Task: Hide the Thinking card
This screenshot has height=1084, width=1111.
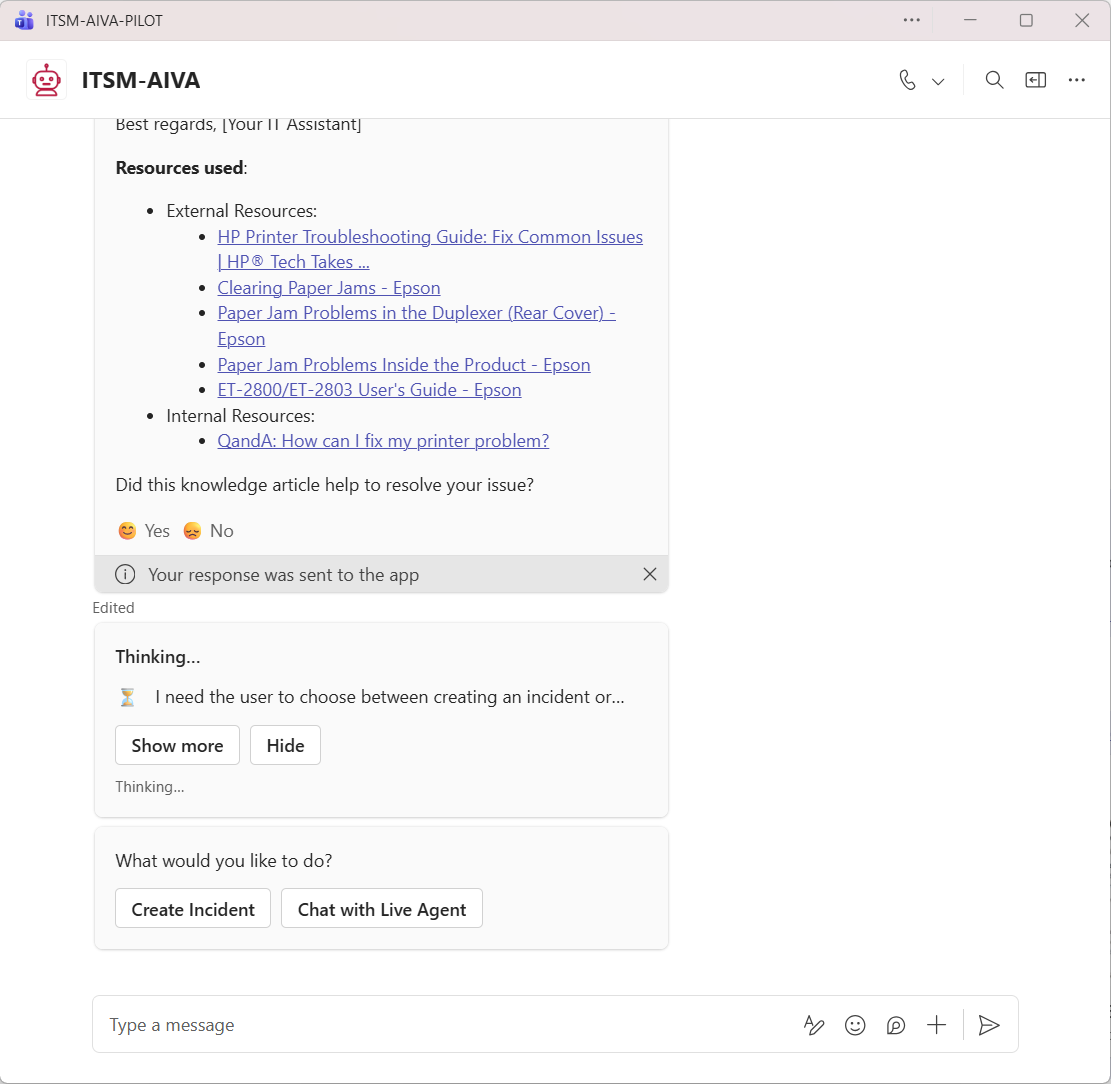Action: (285, 745)
